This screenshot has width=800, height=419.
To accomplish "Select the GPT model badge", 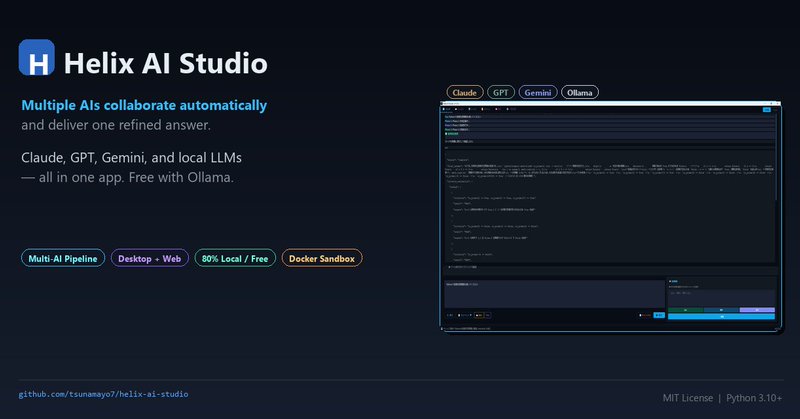I will (x=500, y=92).
